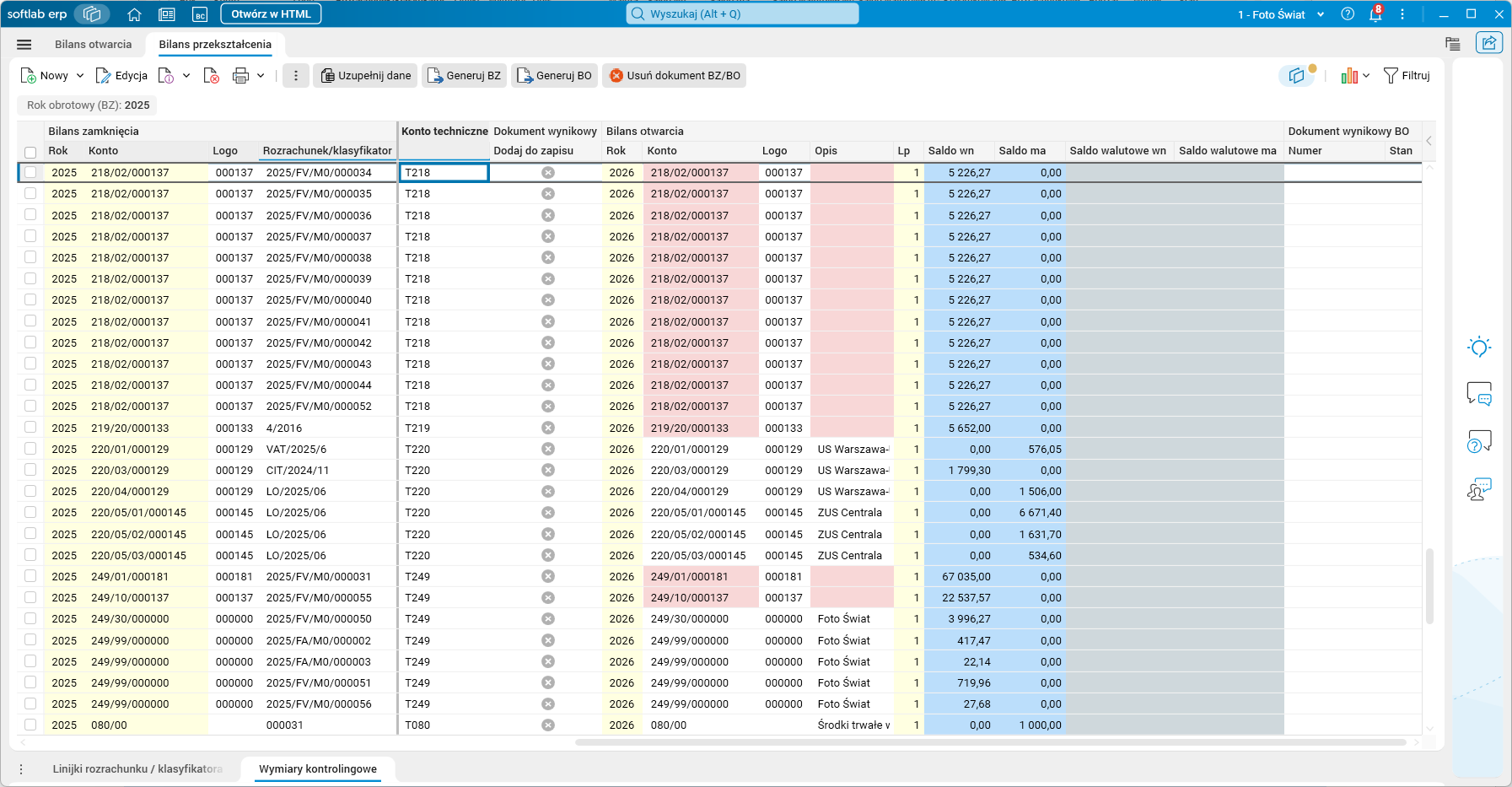Check row with 2025/FV/M0/000034
This screenshot has height=787, width=1512.
point(30,172)
